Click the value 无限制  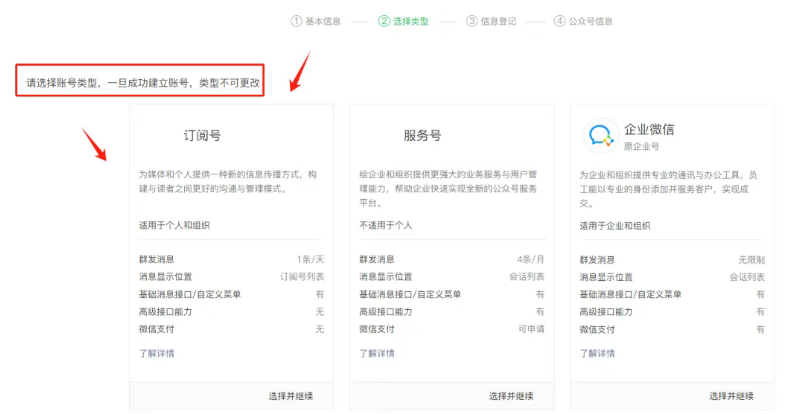coord(751,260)
